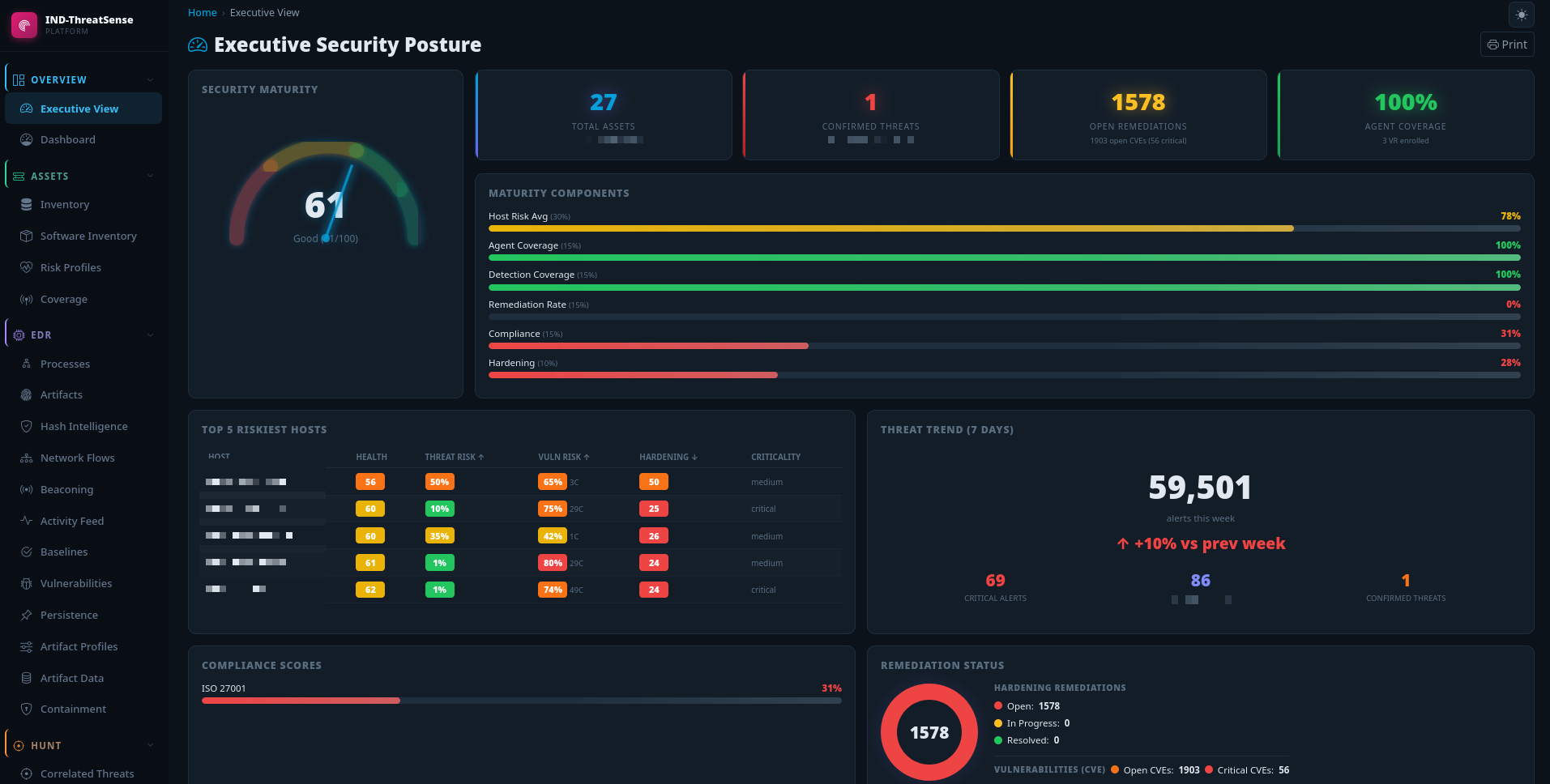Click the Hash Intelligence shield icon
This screenshot has height=784, width=1550.
[26, 426]
